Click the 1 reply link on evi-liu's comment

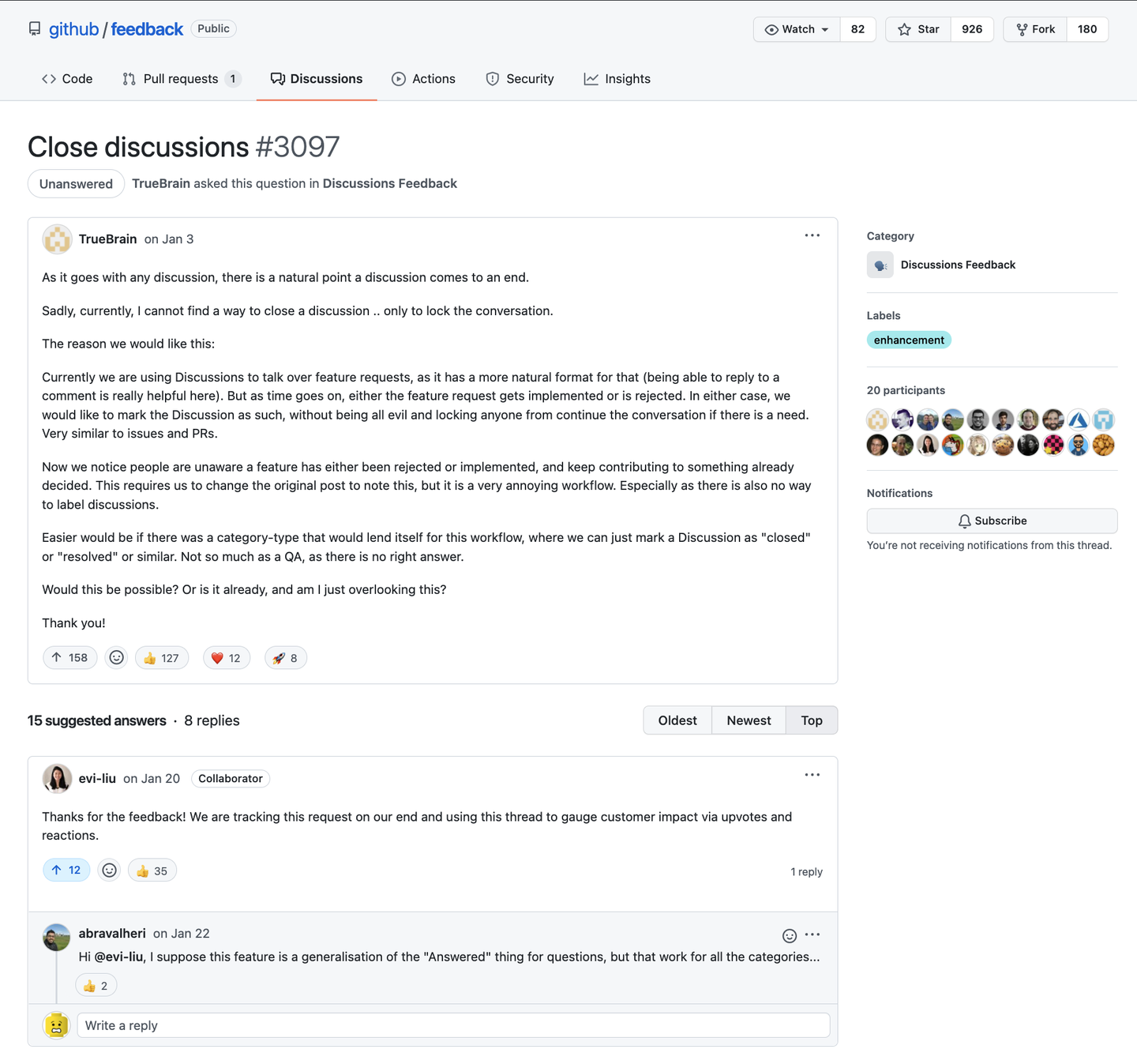806,872
